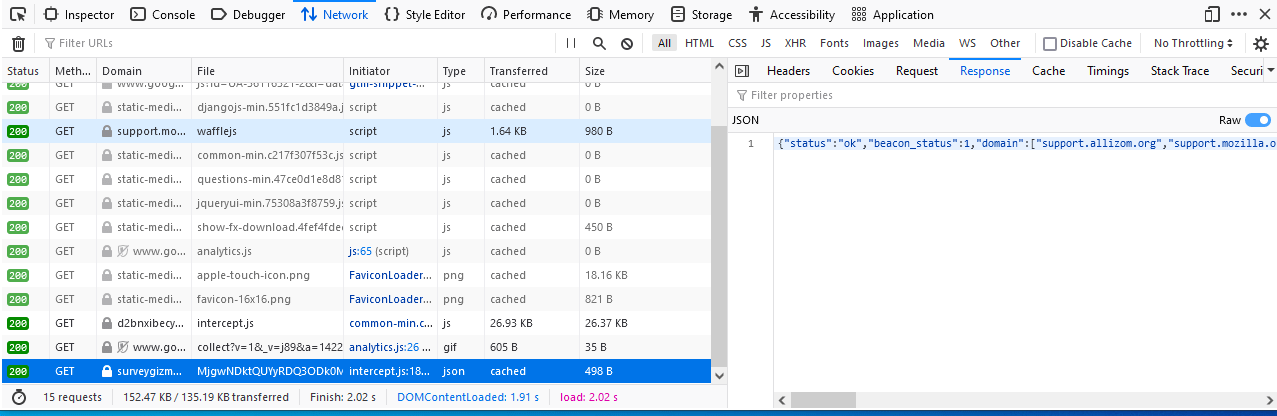Open the No Throttling dropdown
This screenshot has width=1277, height=416.
[x=1195, y=44]
